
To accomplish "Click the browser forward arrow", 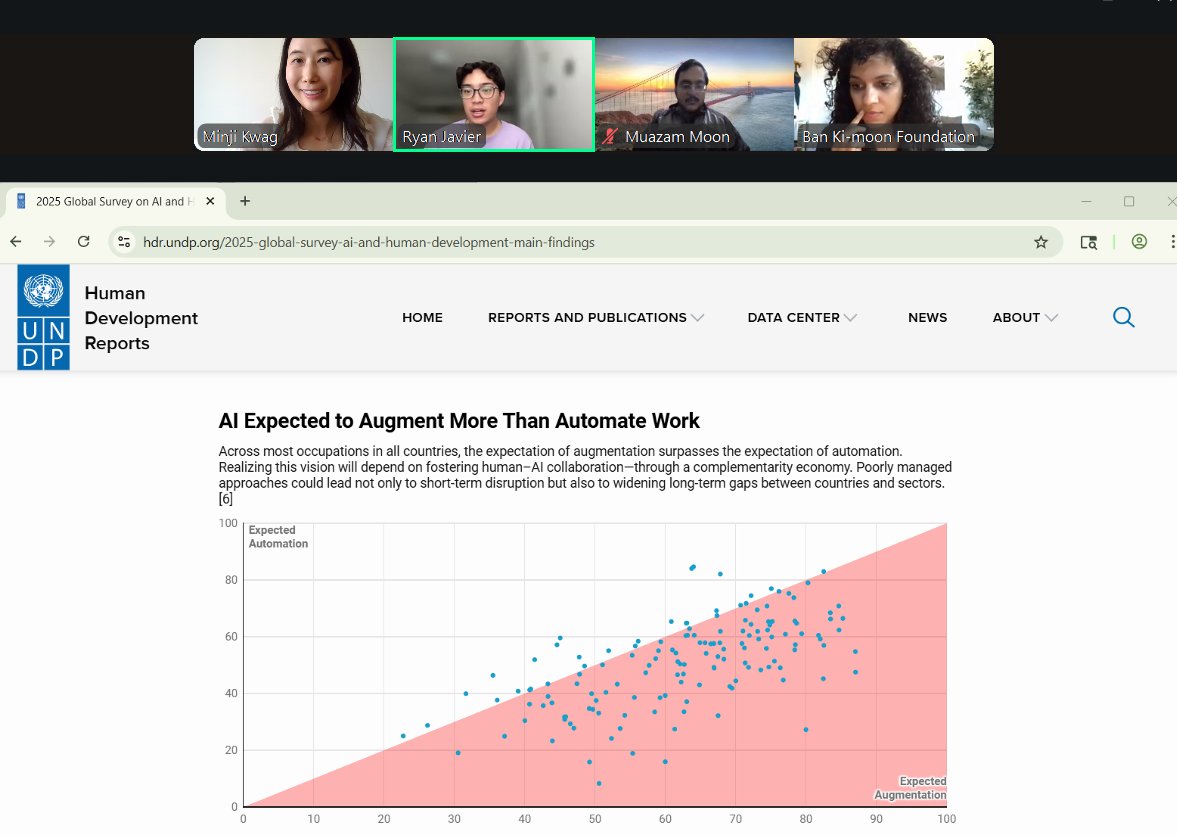I will click(x=50, y=242).
